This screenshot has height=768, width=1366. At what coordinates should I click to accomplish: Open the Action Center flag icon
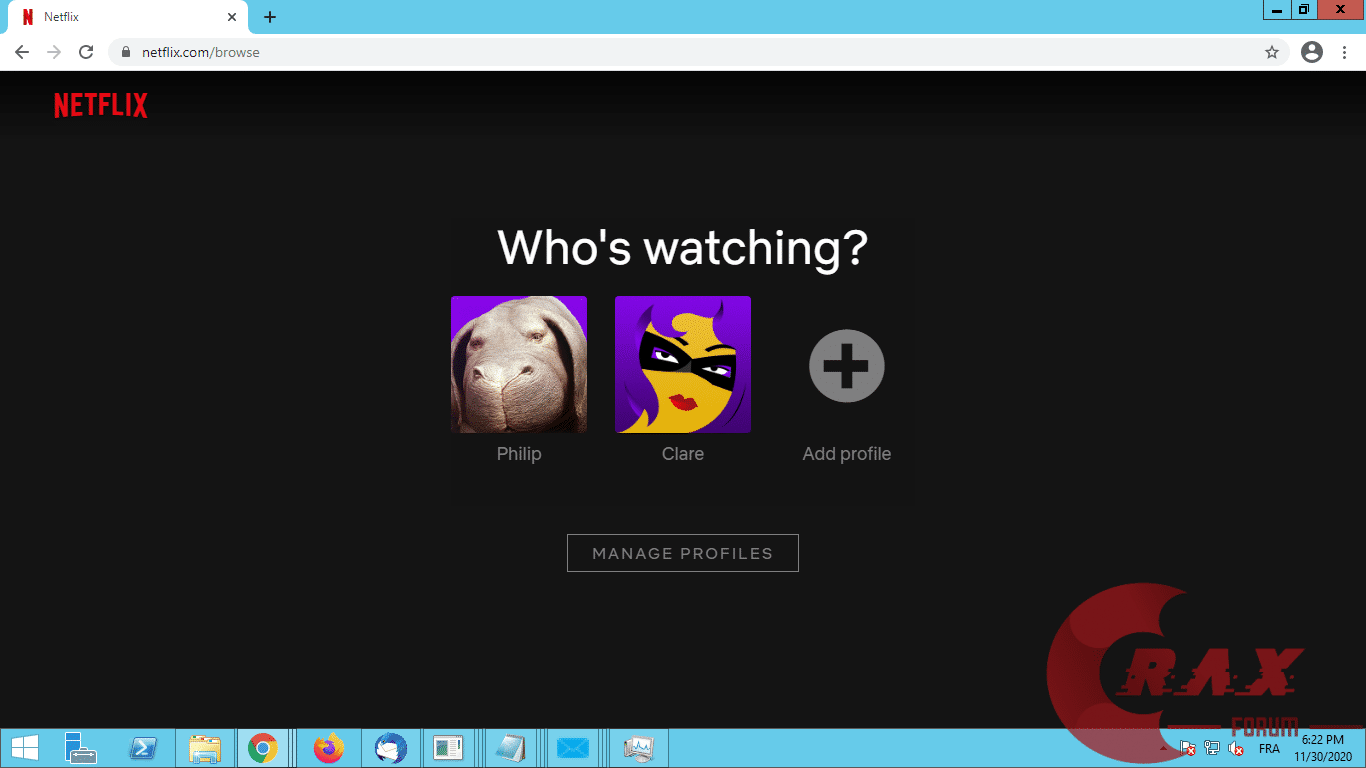coord(1187,748)
